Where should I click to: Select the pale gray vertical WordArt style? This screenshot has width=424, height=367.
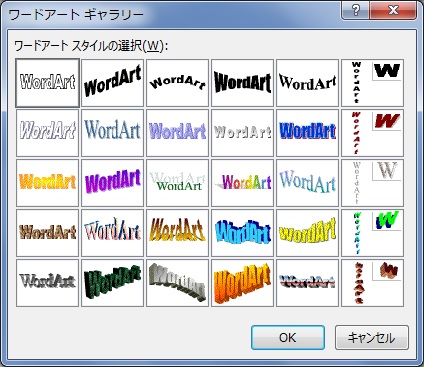tap(372, 183)
